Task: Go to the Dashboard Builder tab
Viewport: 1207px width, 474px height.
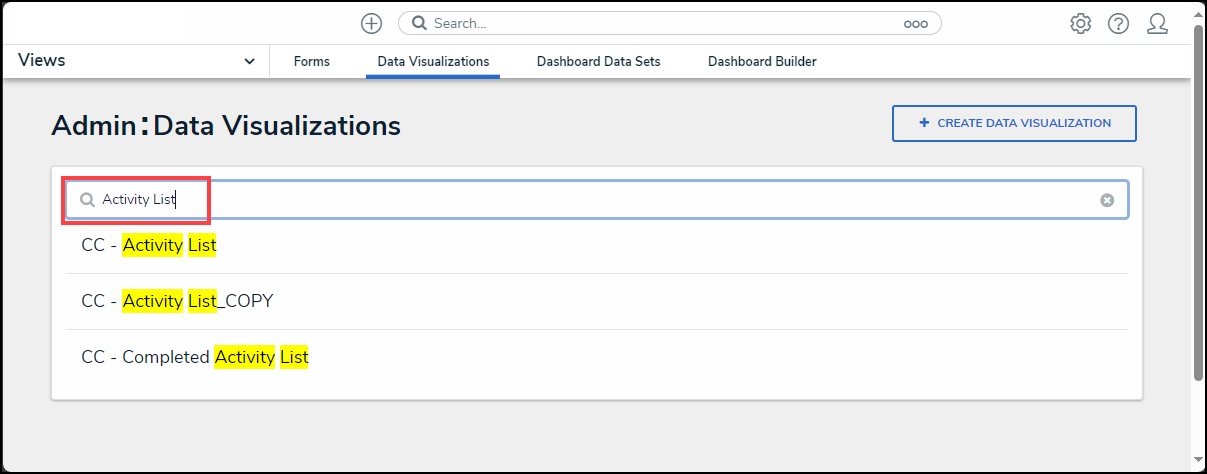Action: click(762, 62)
